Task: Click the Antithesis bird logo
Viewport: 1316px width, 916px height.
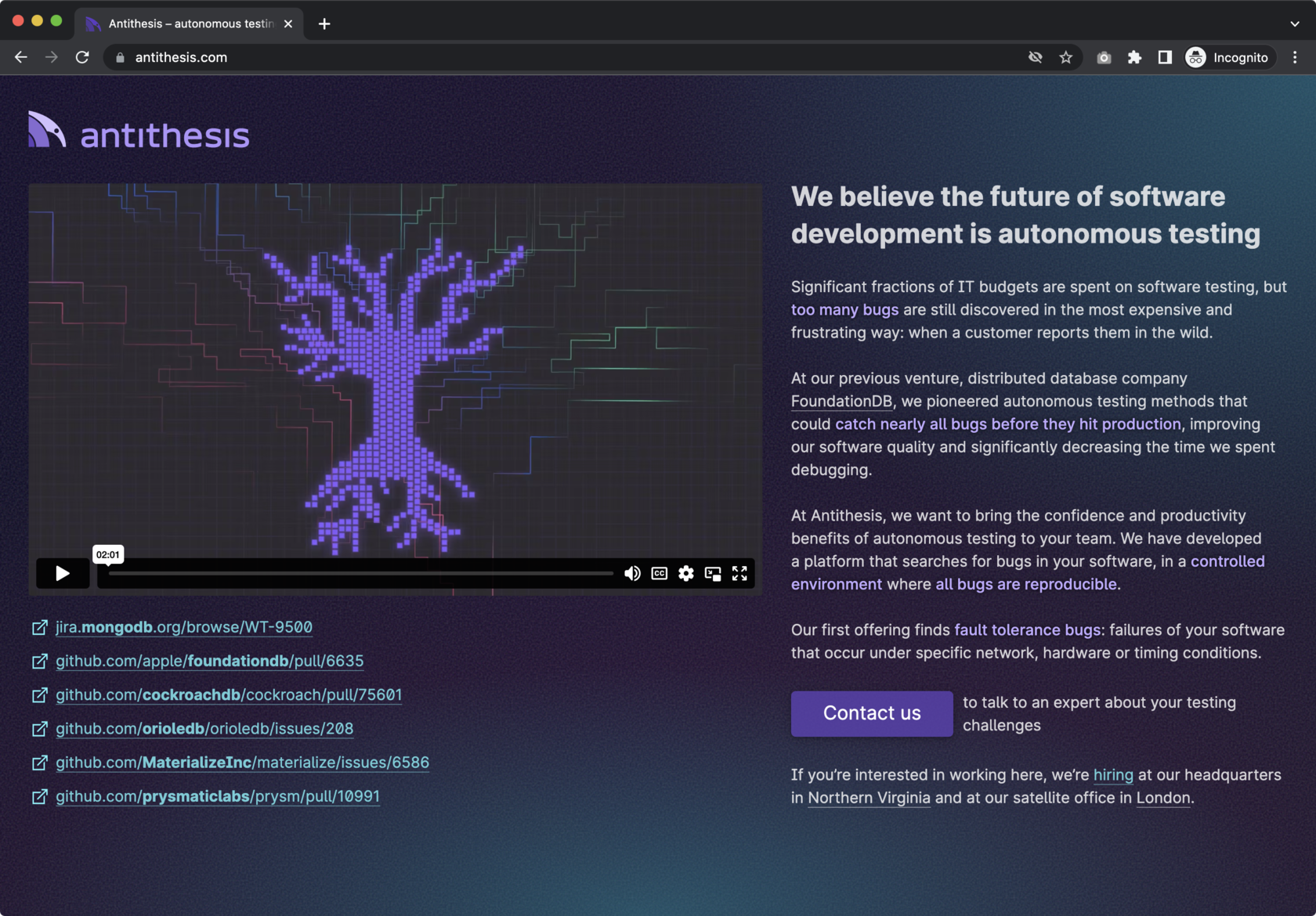Action: tap(45, 128)
